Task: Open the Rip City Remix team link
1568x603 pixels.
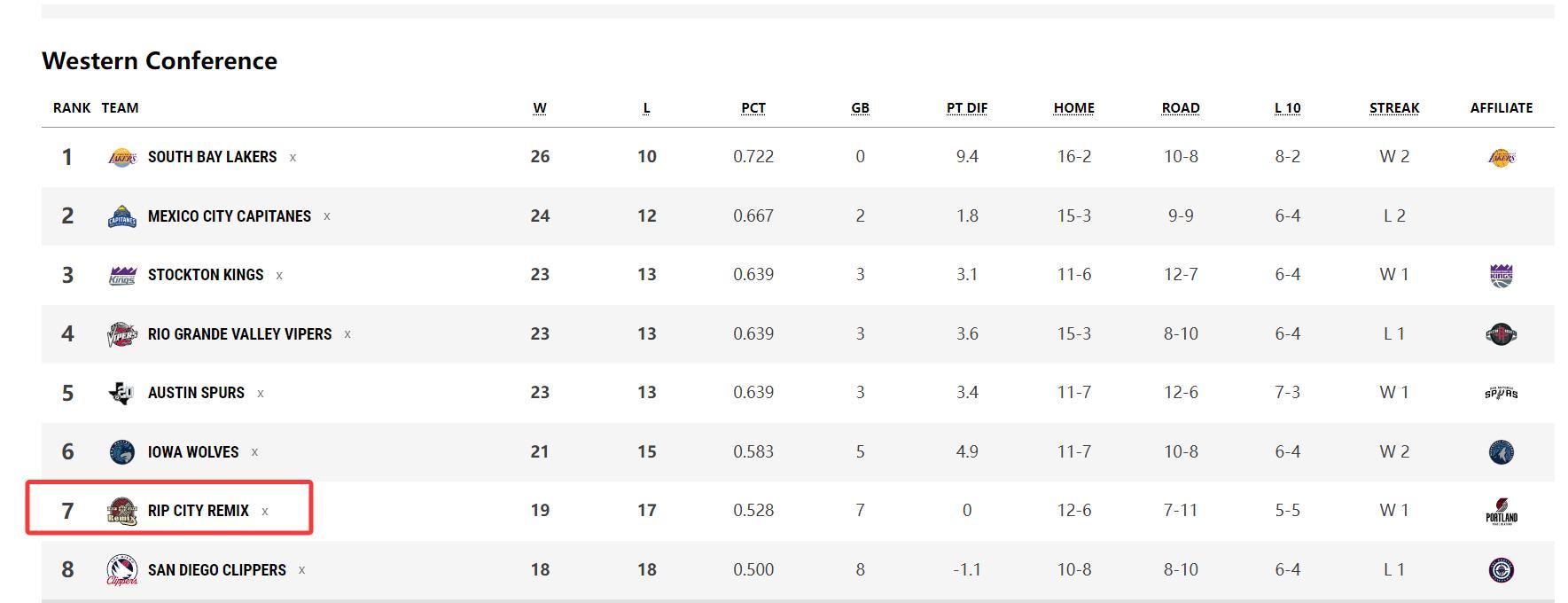Action: (199, 511)
